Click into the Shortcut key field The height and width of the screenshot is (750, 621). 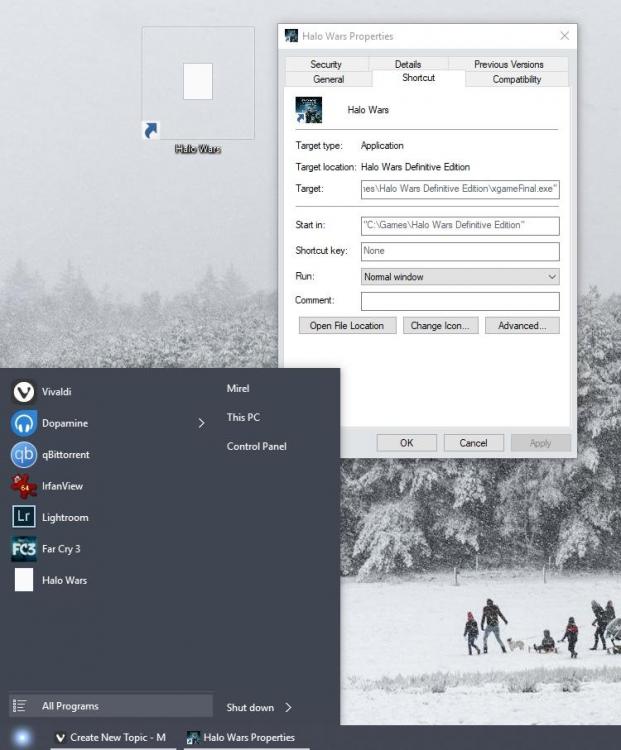(x=460, y=251)
